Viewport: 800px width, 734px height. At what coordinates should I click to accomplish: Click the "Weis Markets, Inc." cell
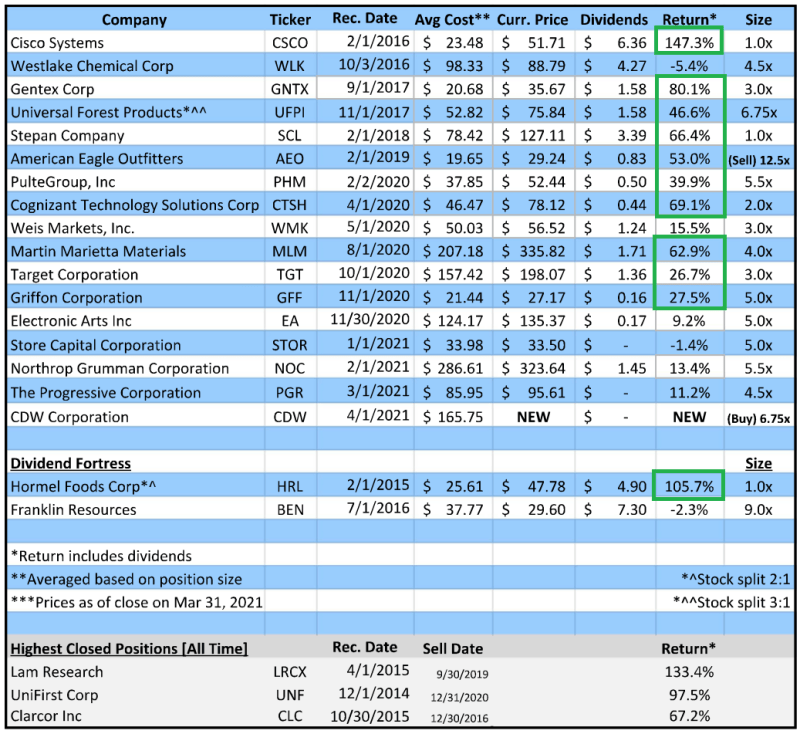click(x=72, y=228)
